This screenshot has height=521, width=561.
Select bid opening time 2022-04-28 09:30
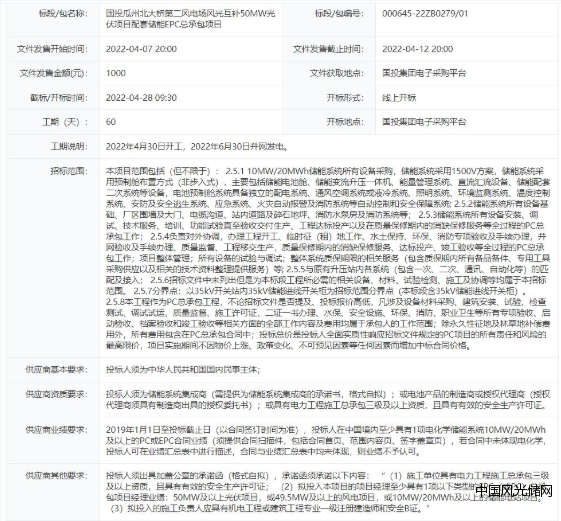click(x=141, y=98)
